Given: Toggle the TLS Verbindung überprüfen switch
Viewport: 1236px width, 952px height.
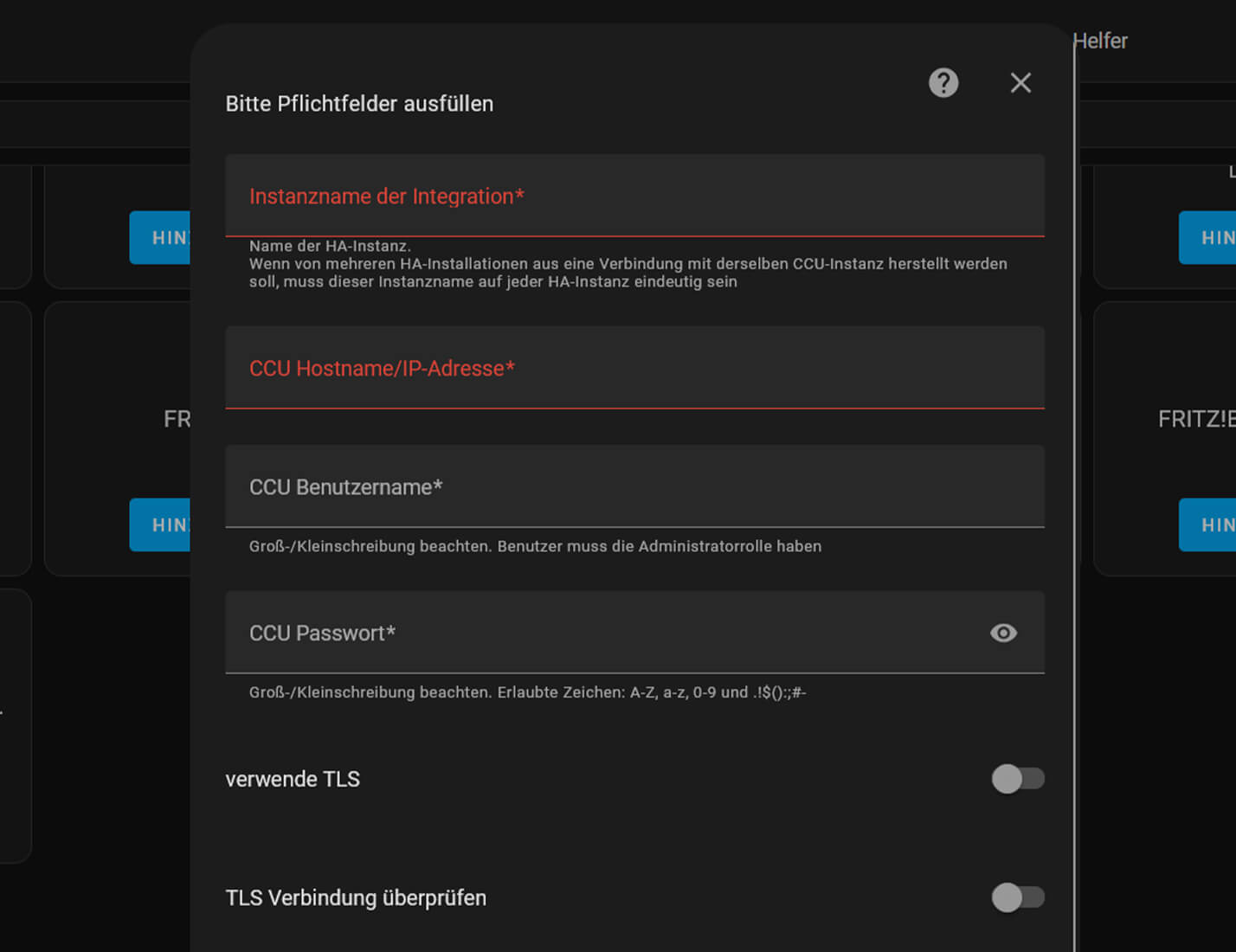Looking at the screenshot, I should coord(1017,897).
